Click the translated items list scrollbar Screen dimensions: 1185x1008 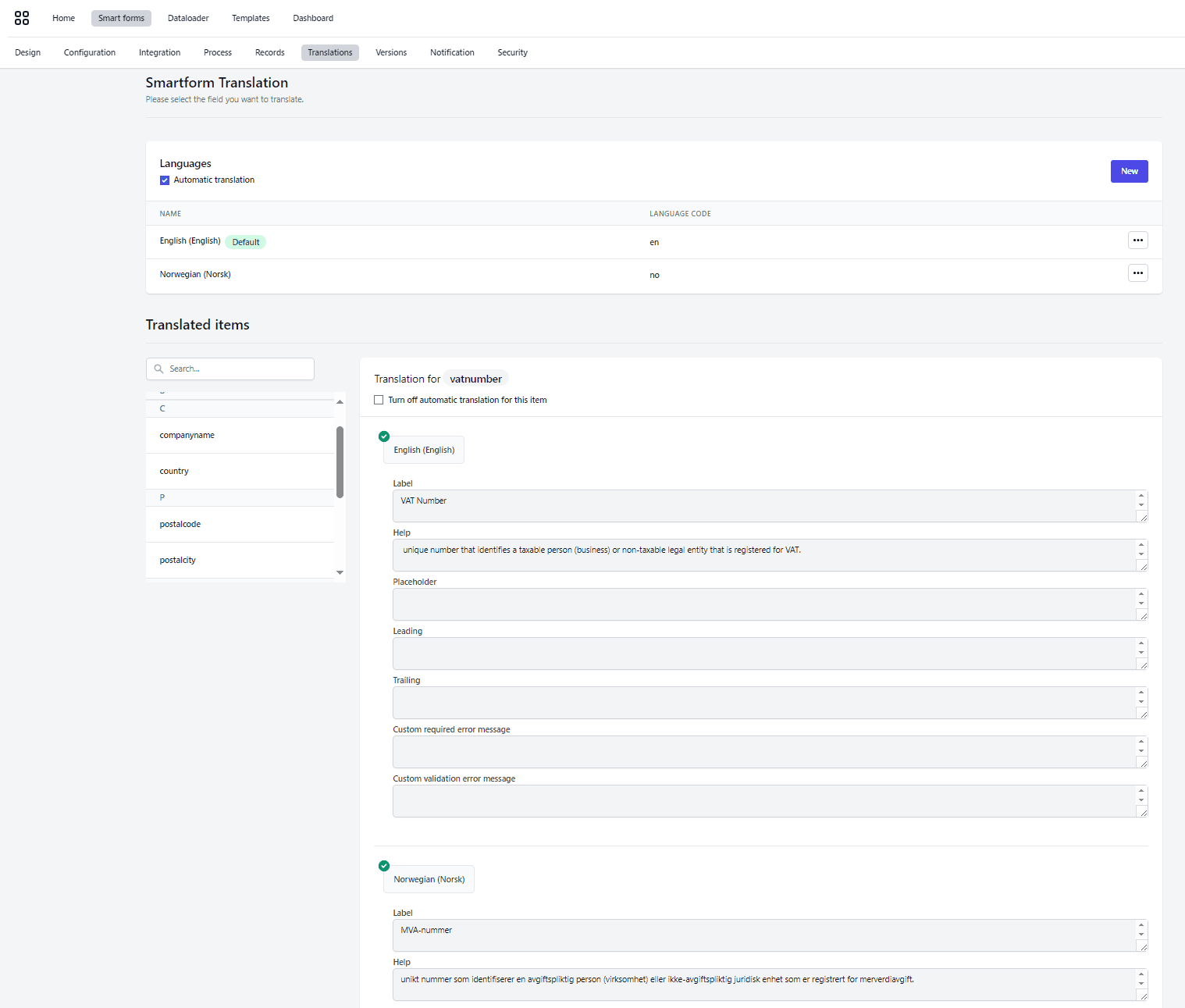[340, 462]
